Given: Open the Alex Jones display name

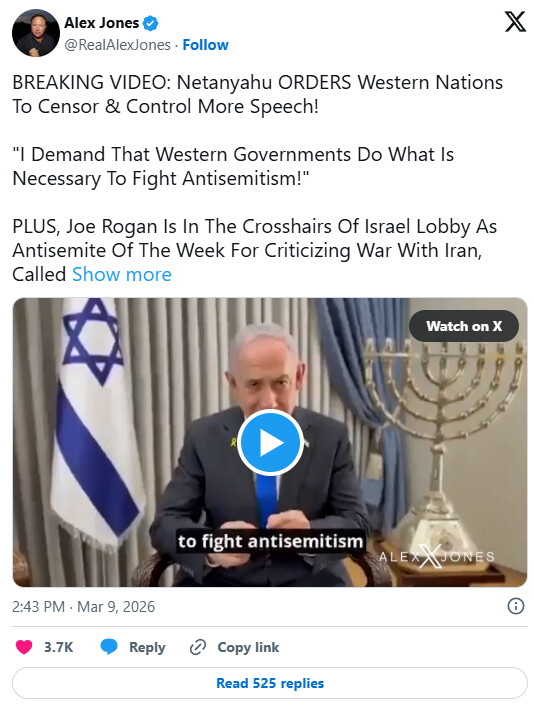Looking at the screenshot, I should point(101,23).
